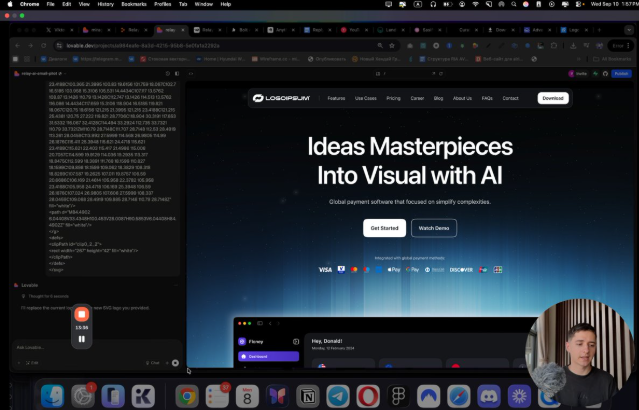
Task: Click the Flowy sidebar collapse icon
Action: tap(296, 342)
